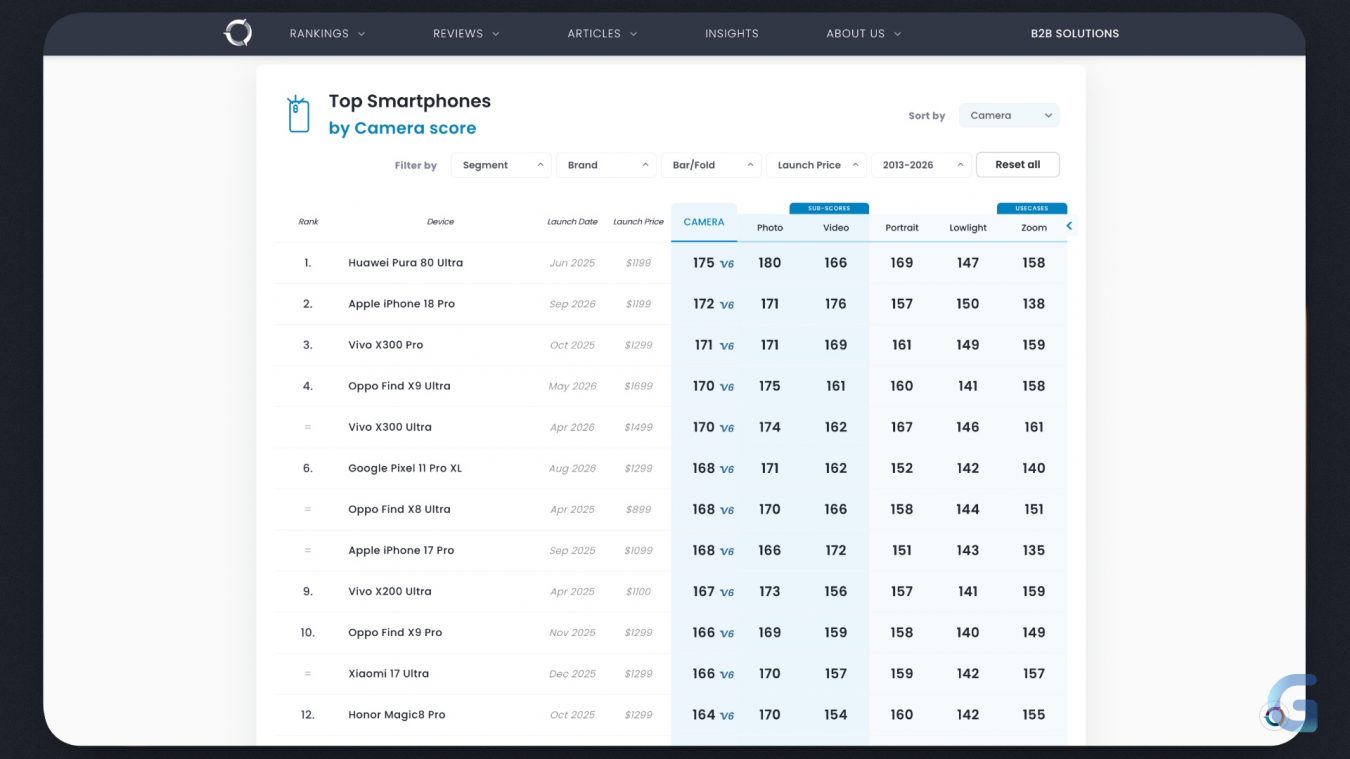Image resolution: width=1350 pixels, height=759 pixels.
Task: Open B2B Solutions in the navigation bar
Action: click(x=1075, y=33)
